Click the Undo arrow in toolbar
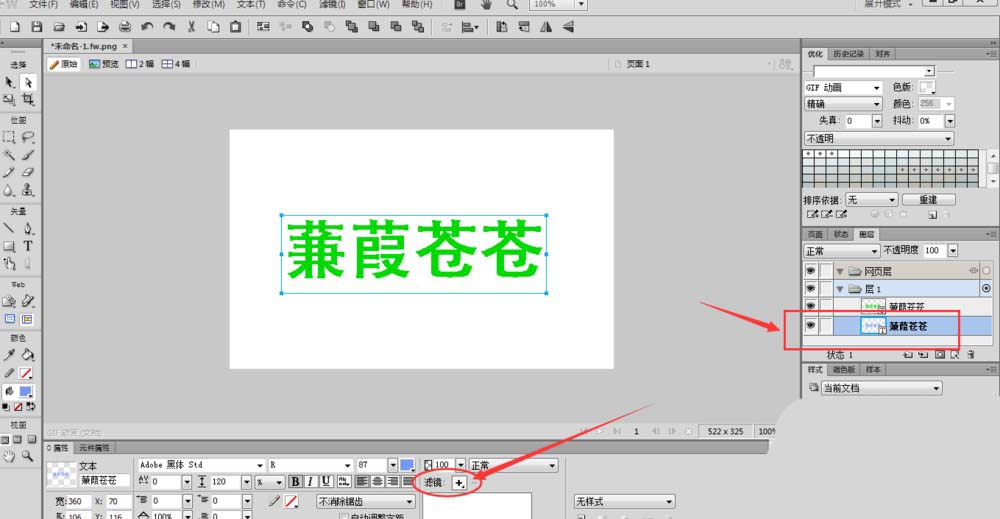1000x519 pixels. pyautogui.click(x=148, y=26)
